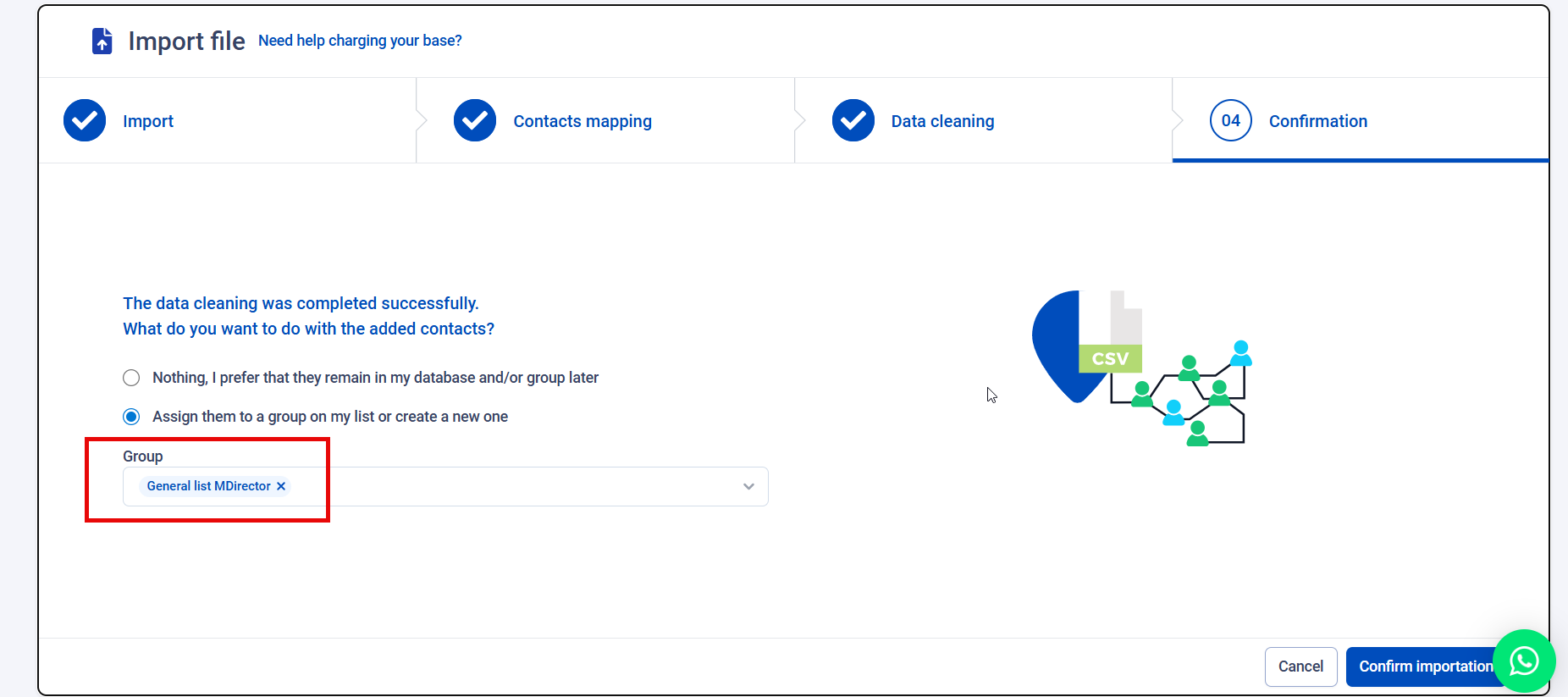Select the 'Nothing, I prefer' radio option
1568x697 pixels.
pos(131,378)
